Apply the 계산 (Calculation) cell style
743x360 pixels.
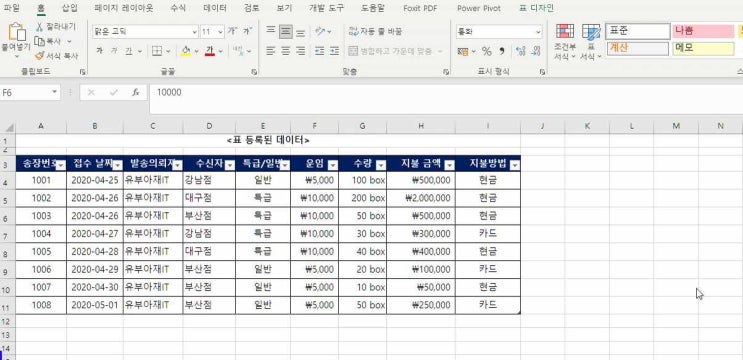(x=638, y=48)
